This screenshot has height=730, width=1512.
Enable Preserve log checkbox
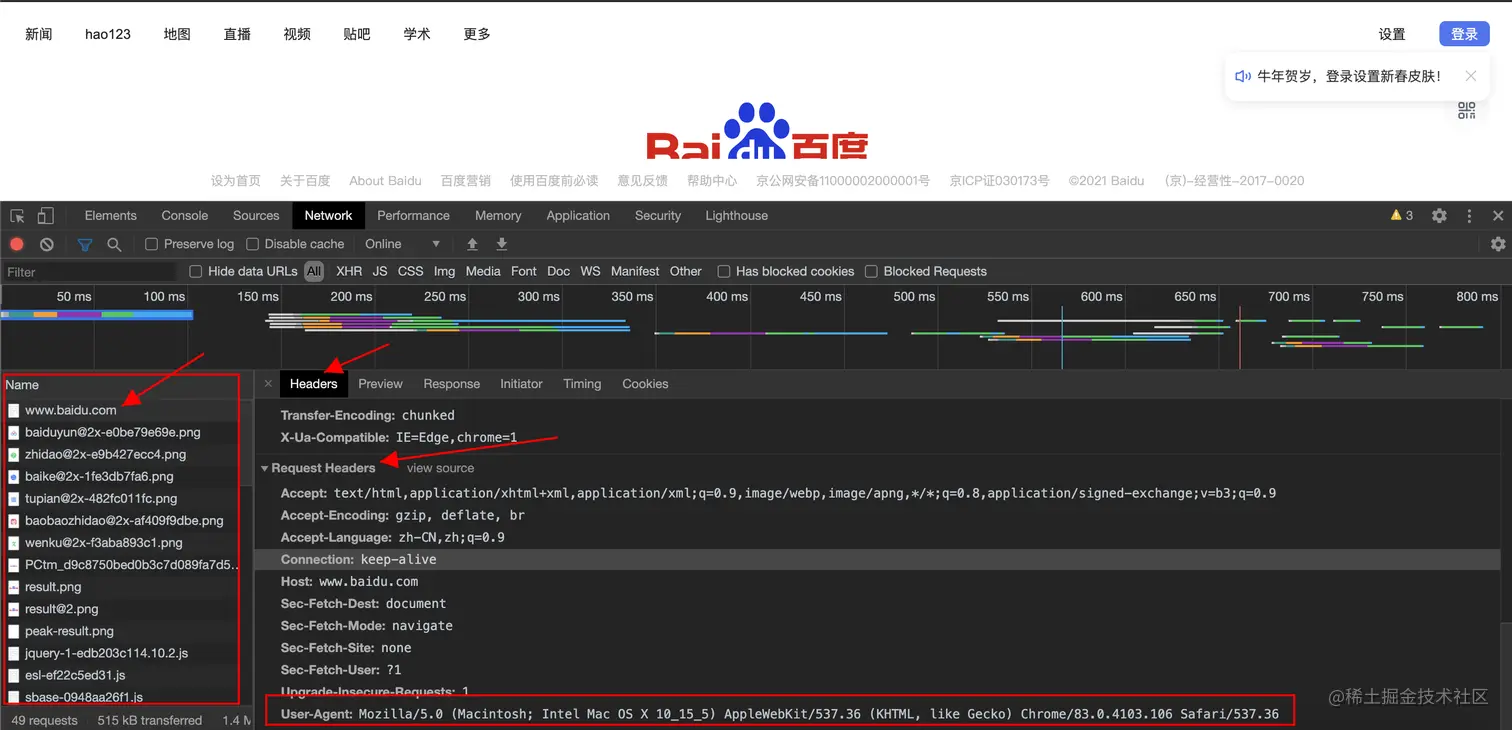coord(152,244)
